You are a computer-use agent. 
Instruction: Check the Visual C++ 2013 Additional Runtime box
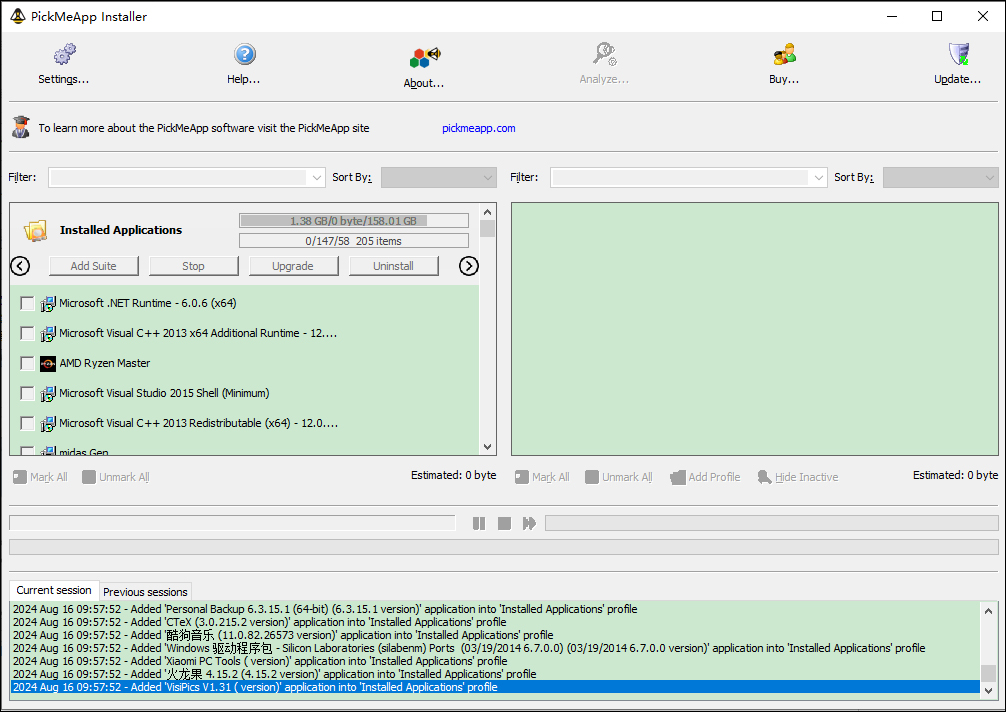pos(27,334)
